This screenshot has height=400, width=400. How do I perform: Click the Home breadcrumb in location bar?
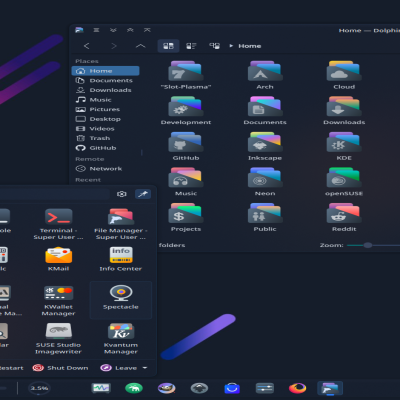[x=250, y=46]
